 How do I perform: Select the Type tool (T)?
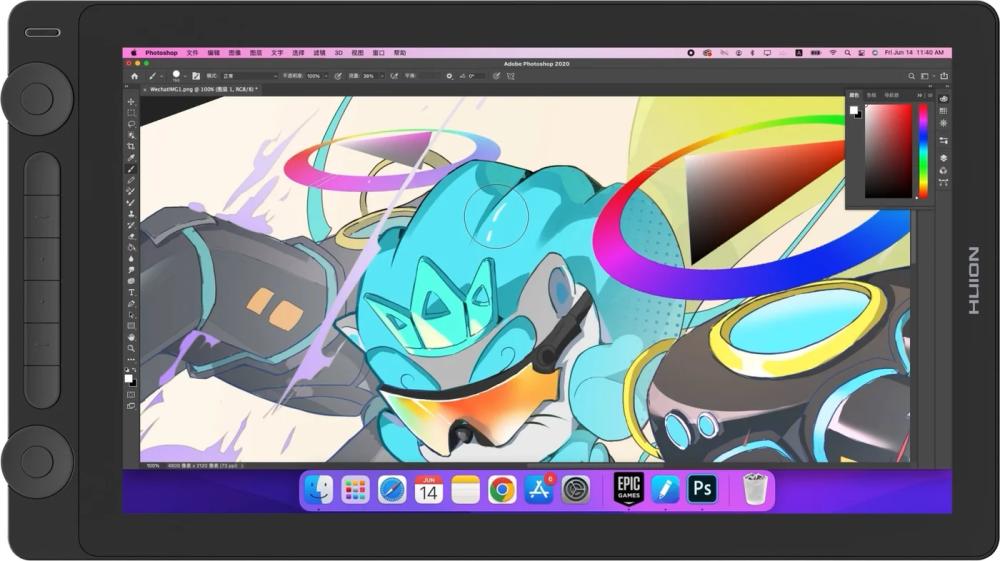pyautogui.click(x=131, y=292)
